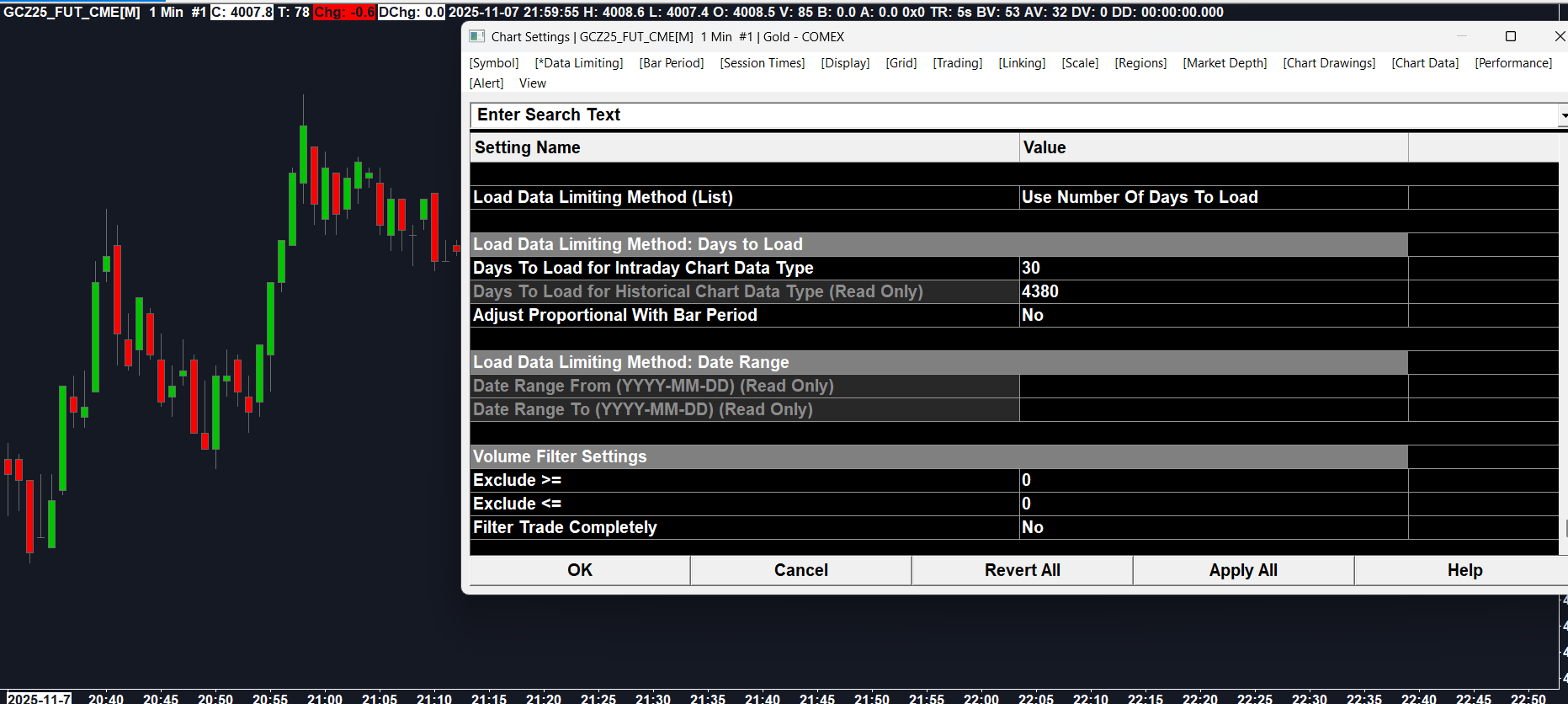Open the View menu
Viewport: 1568px width, 704px height.
(533, 83)
